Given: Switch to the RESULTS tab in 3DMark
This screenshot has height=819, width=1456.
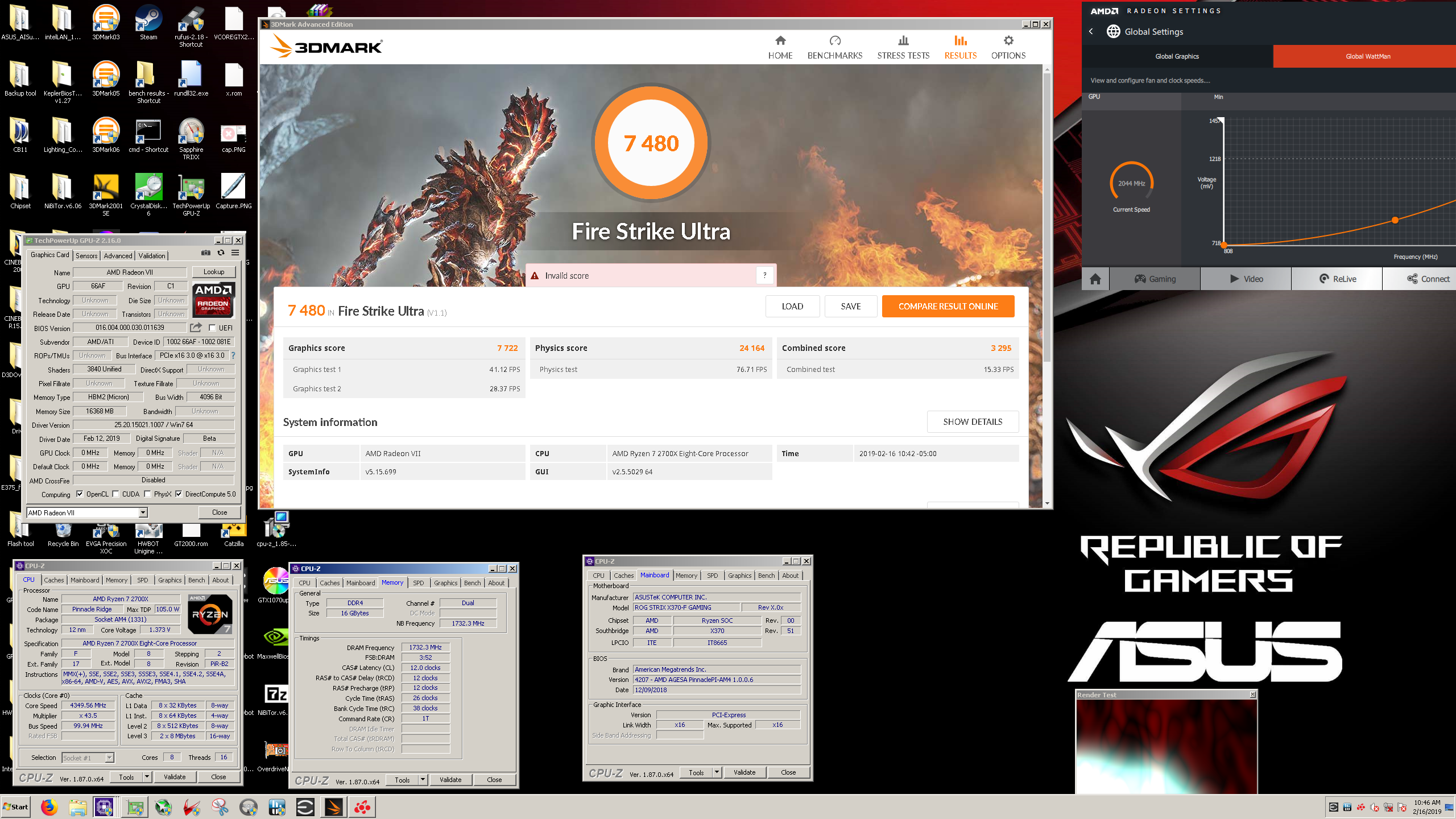Looking at the screenshot, I should pos(961,47).
